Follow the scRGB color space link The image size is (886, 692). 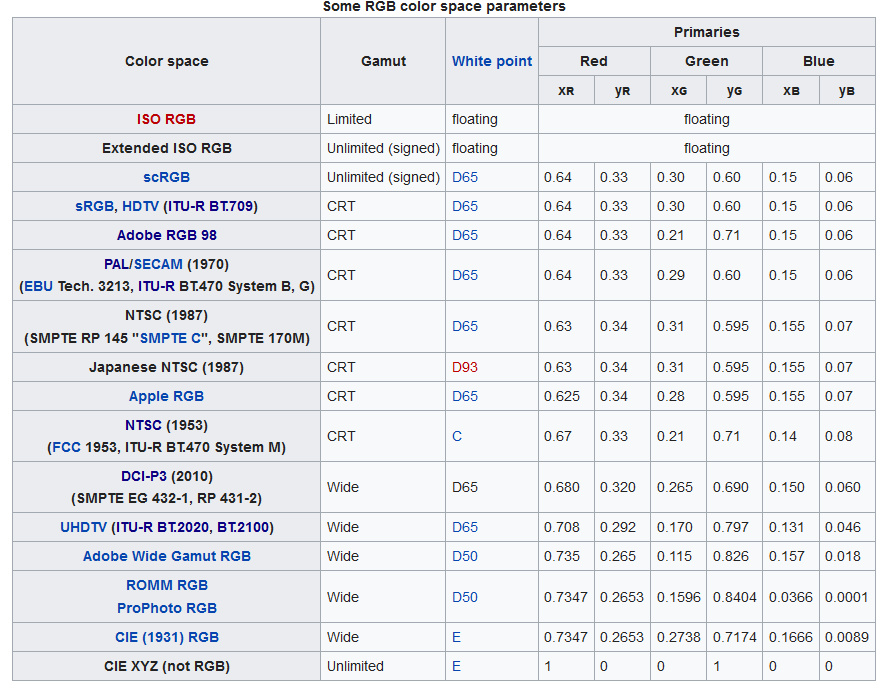(166, 177)
